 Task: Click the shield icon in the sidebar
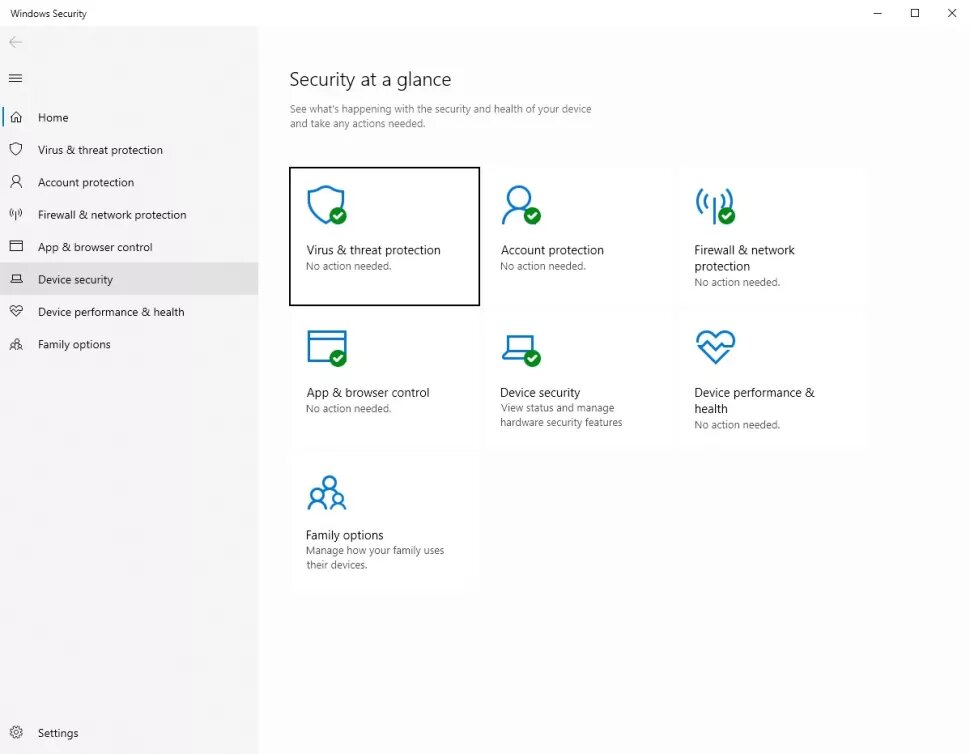(16, 149)
